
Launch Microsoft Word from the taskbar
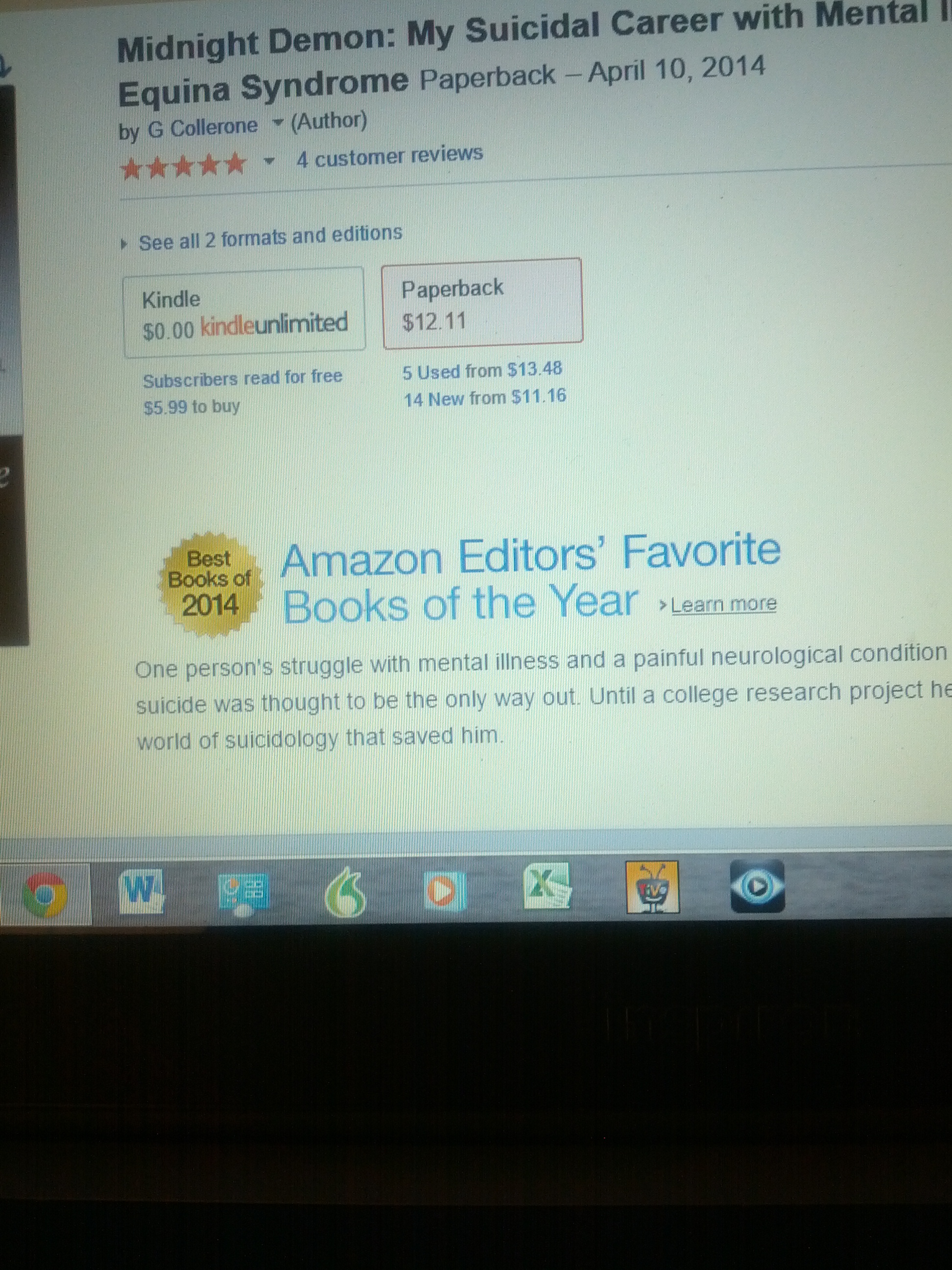[141, 892]
